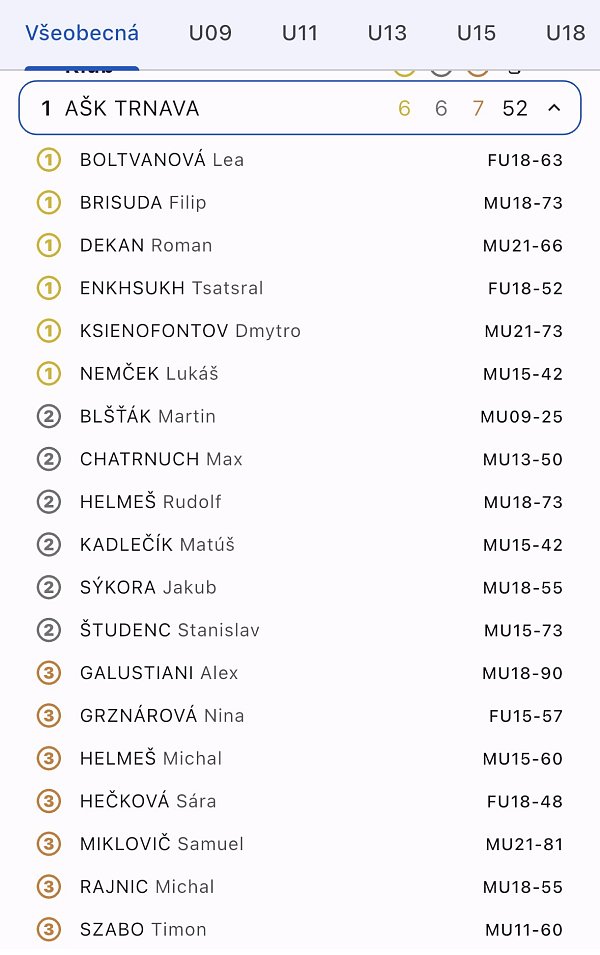Select the Všeobecná tab
Screen dimensions: 600x955
[82, 33]
